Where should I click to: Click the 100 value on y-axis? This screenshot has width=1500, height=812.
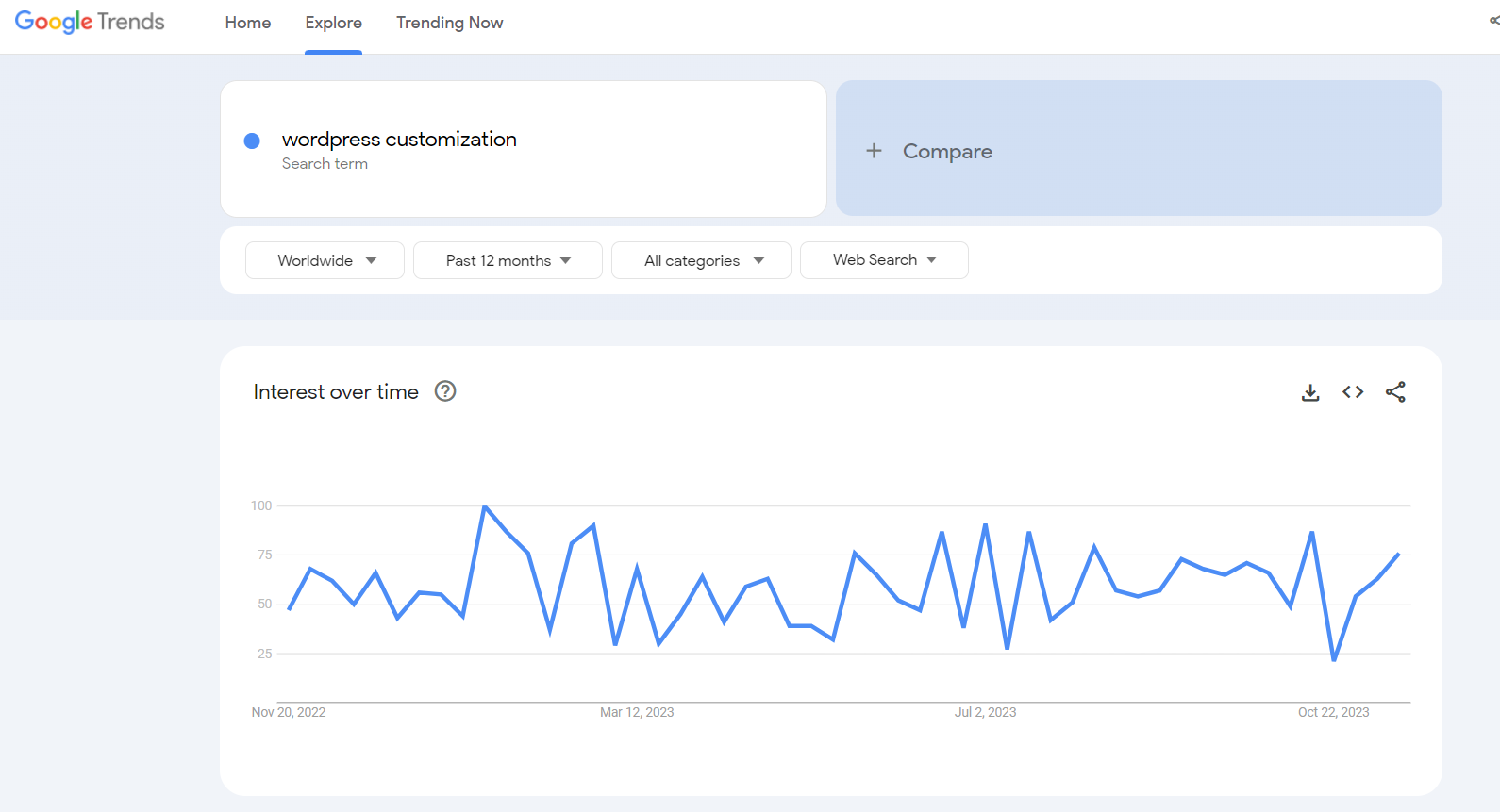(261, 505)
